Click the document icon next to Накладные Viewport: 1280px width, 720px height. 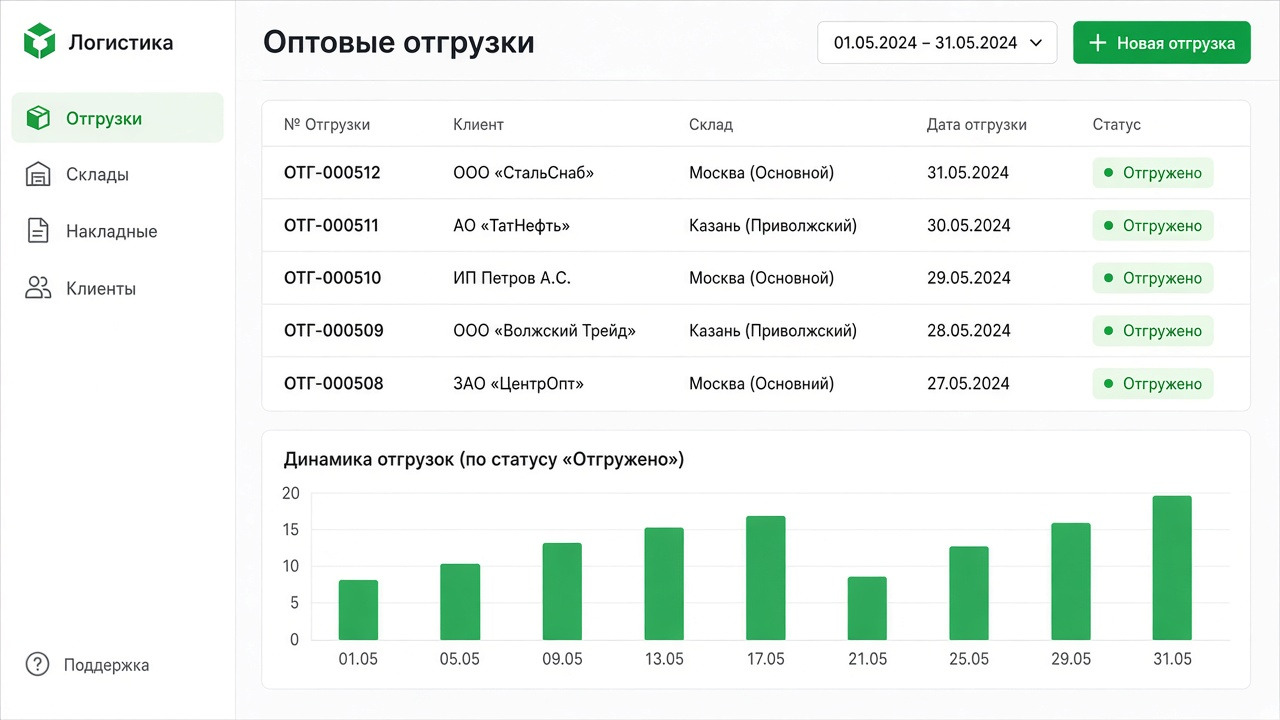coord(38,231)
